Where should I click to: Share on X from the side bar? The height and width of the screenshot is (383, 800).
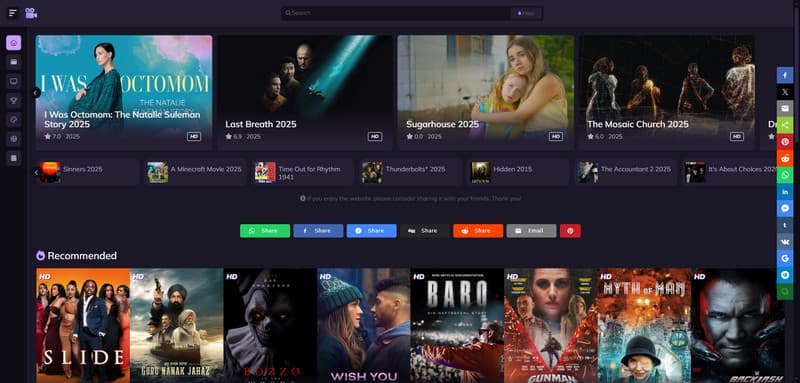point(785,92)
